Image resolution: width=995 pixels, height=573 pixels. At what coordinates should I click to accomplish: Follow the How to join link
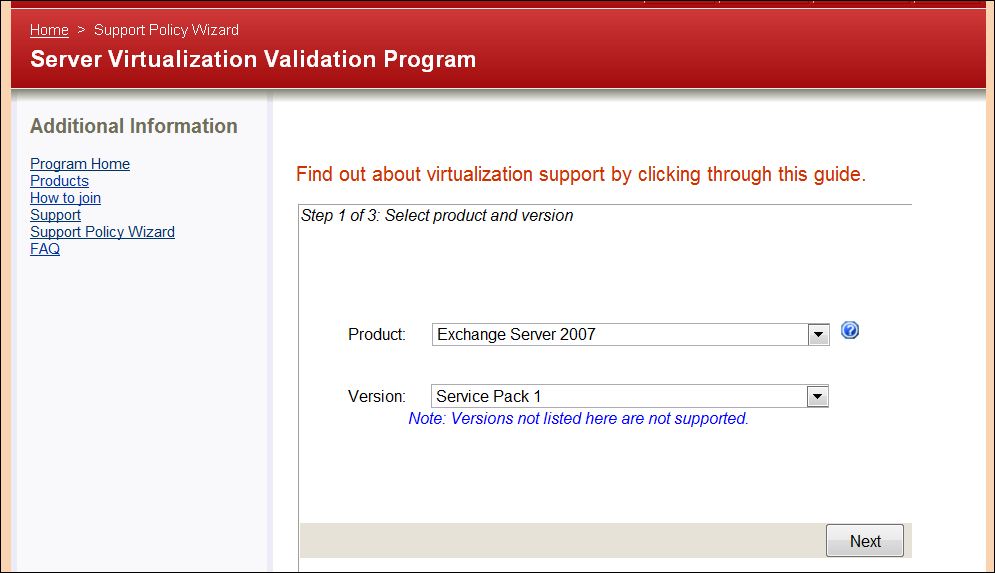click(65, 198)
